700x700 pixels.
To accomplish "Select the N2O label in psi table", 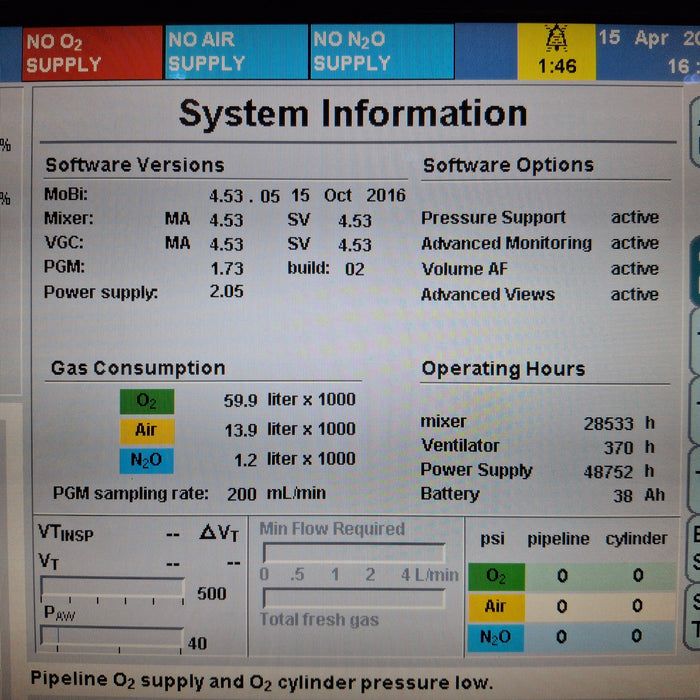I will (x=496, y=636).
